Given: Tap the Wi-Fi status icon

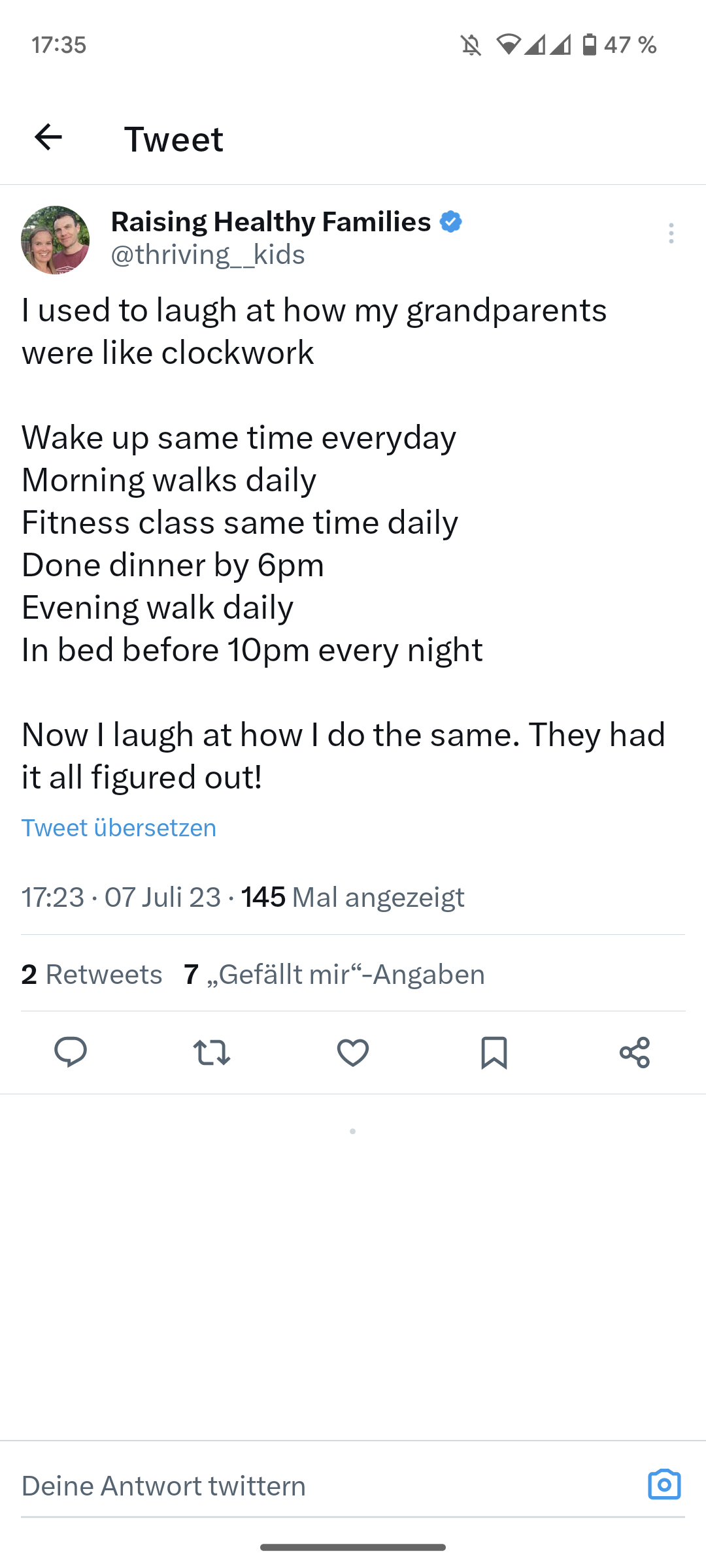Looking at the screenshot, I should (508, 44).
